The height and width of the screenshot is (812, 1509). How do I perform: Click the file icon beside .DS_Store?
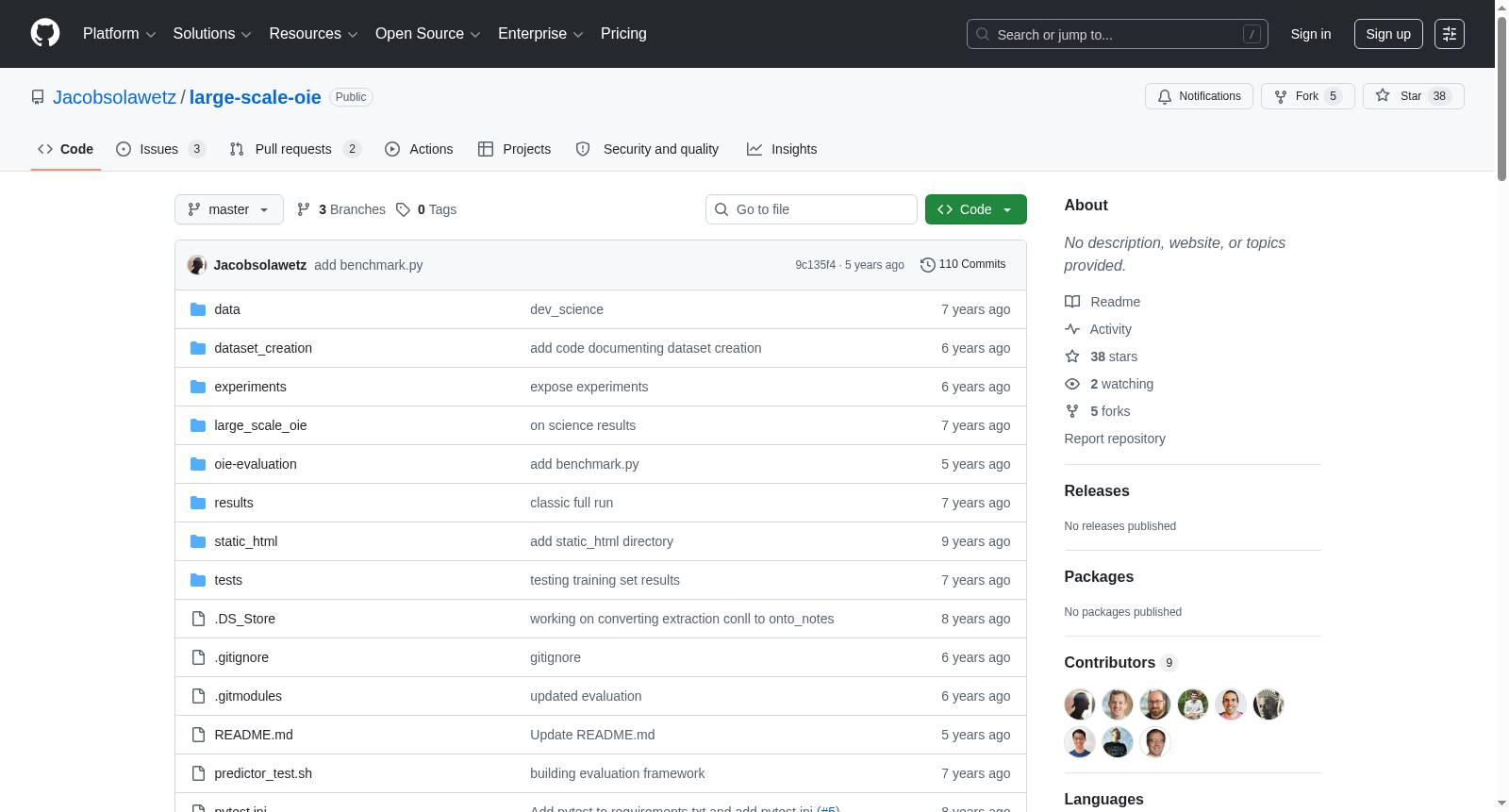(x=198, y=619)
